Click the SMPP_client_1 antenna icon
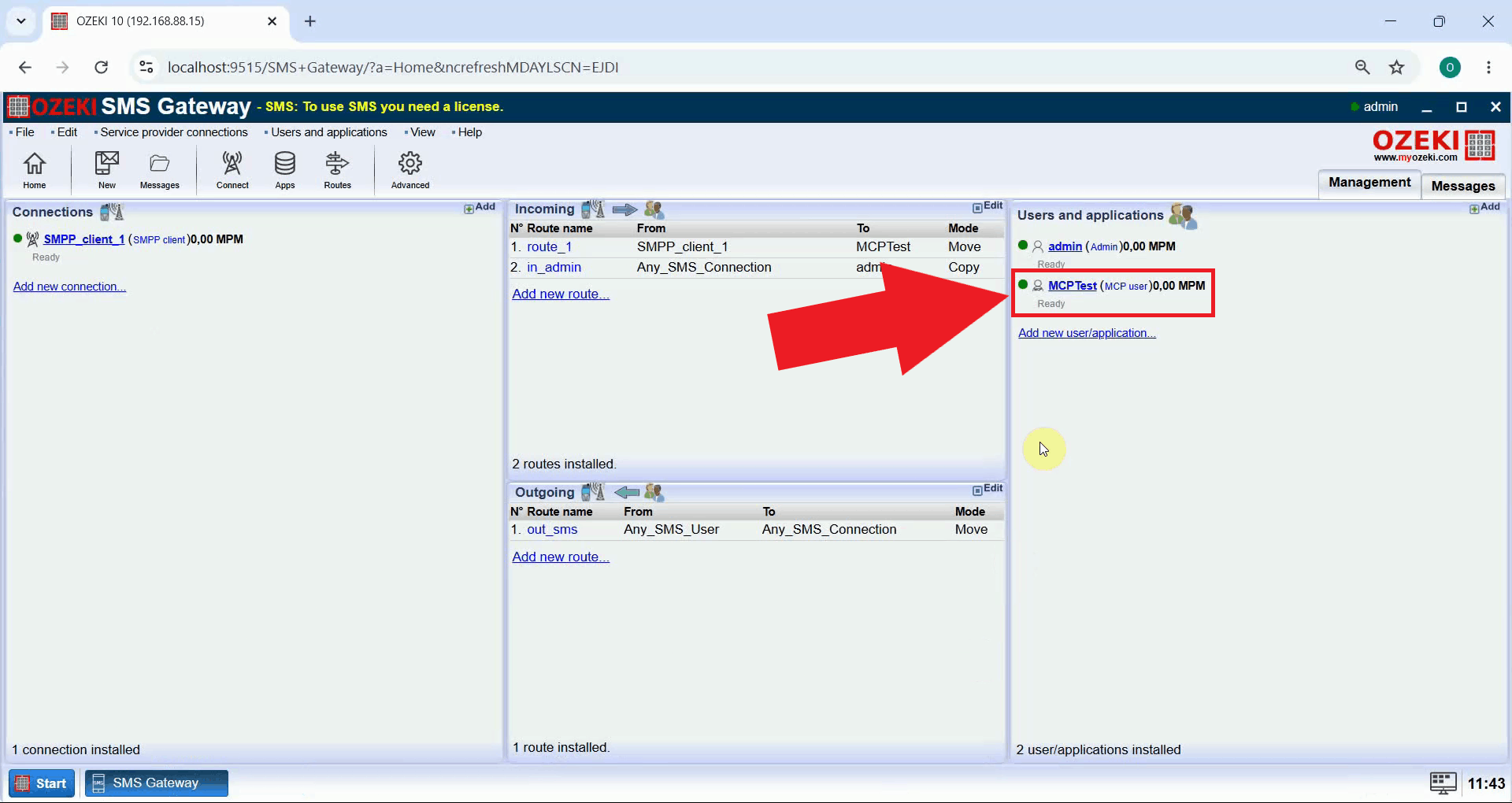This screenshot has width=1512, height=803. click(x=32, y=239)
